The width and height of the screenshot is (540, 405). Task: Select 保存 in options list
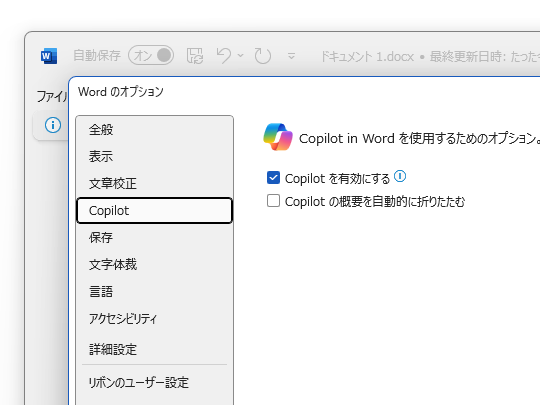coord(154,237)
